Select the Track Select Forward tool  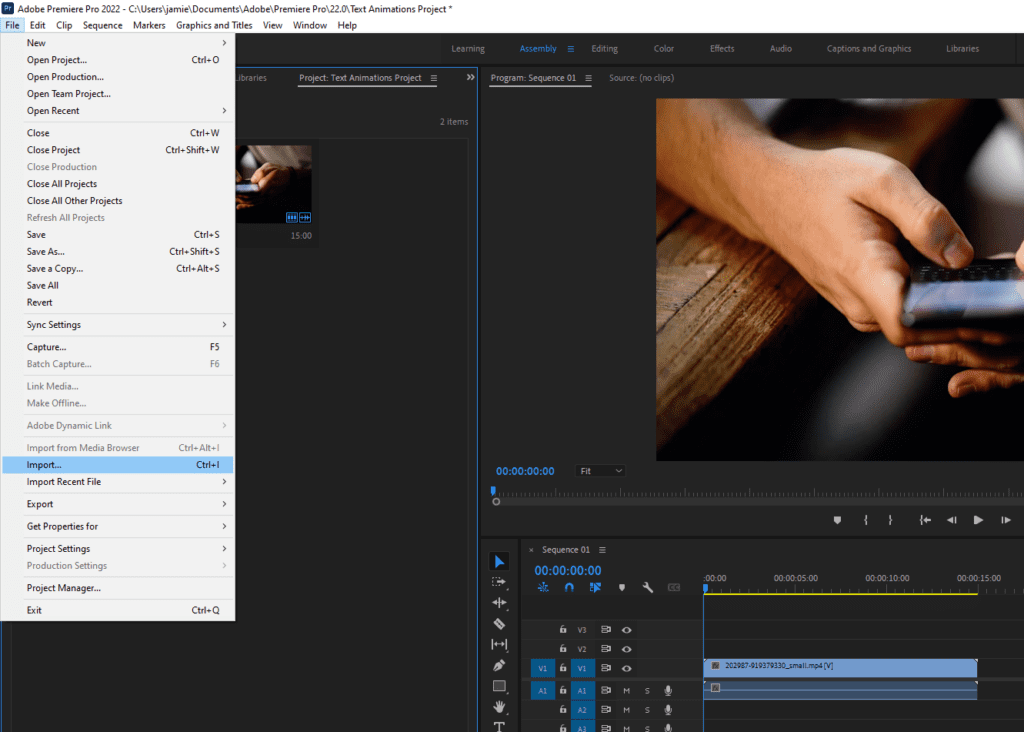coord(499,582)
